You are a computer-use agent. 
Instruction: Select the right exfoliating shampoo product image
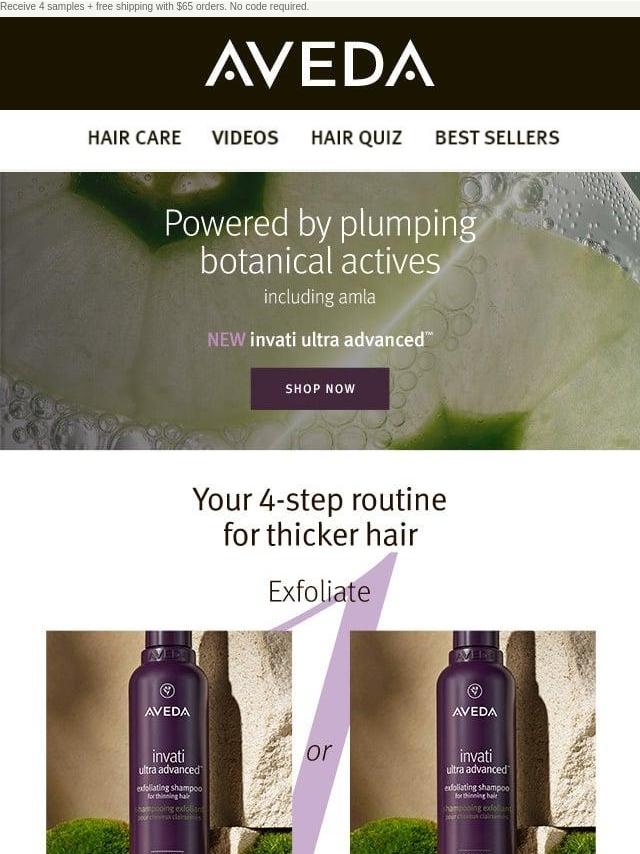473,742
